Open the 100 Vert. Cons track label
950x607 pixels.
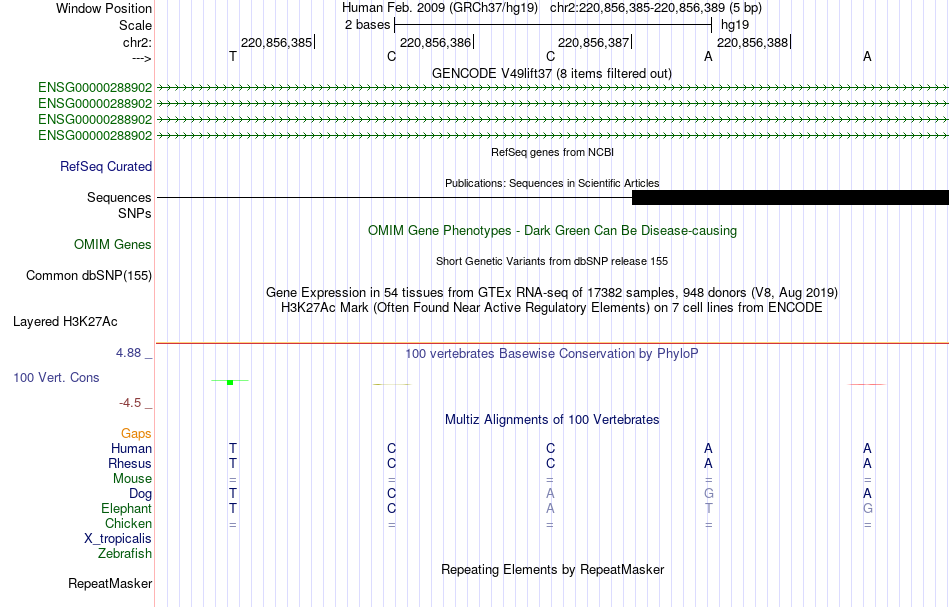(56, 377)
